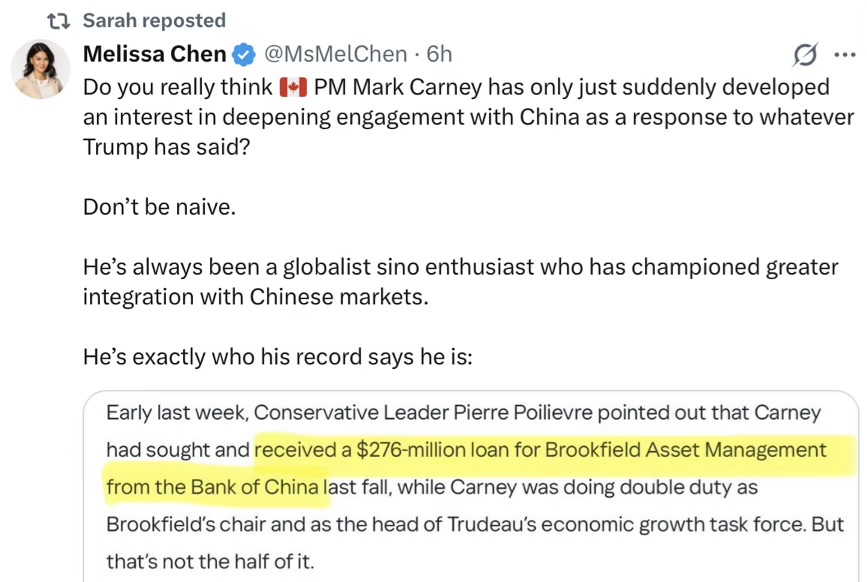Viewport: 867px width, 582px height.
Task: Click the blue verified badge
Action: [243, 54]
